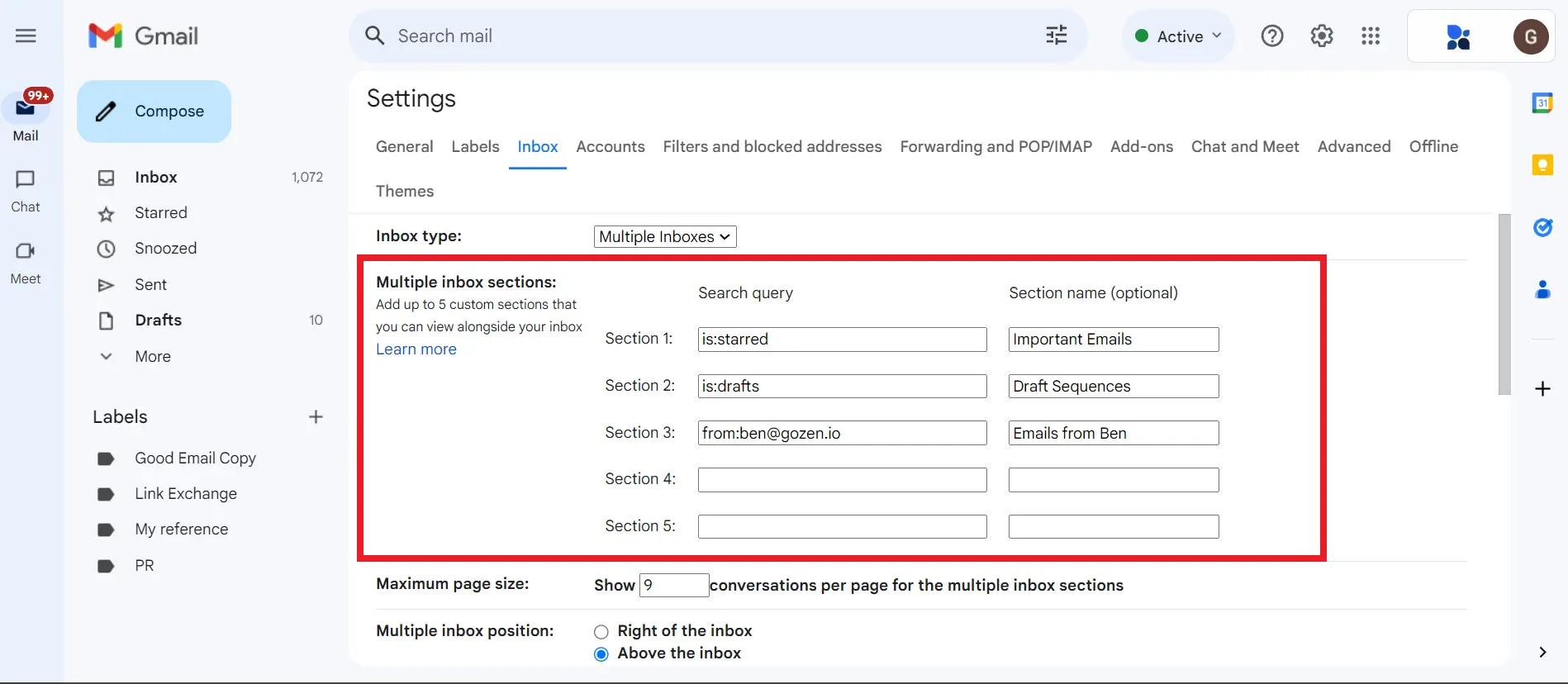Click the Good Email Copy label icon
This screenshot has height=684, width=1568.
[106, 458]
